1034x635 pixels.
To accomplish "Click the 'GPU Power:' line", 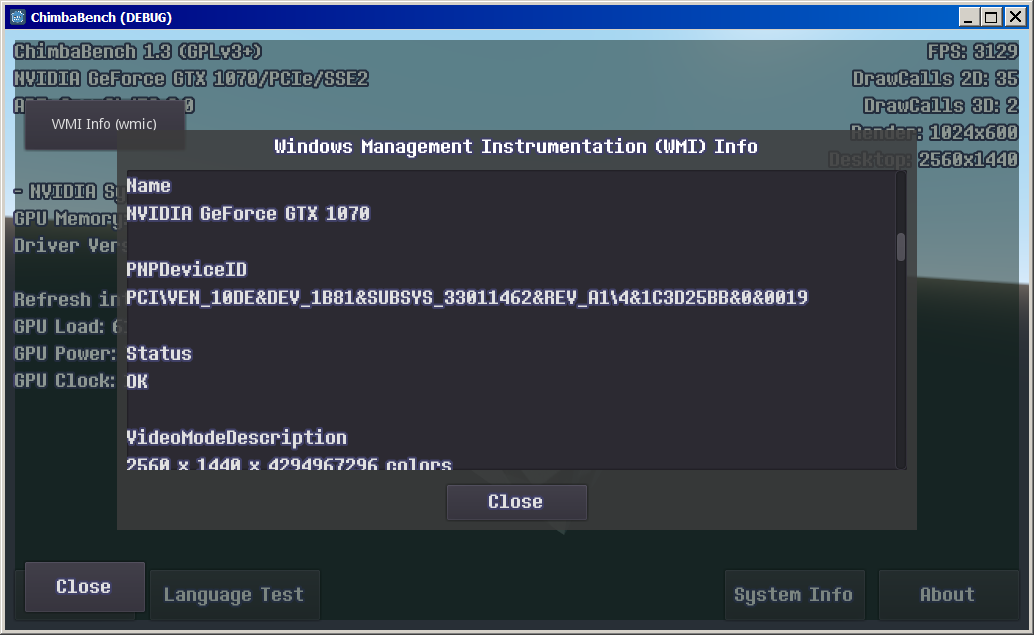I will point(65,353).
